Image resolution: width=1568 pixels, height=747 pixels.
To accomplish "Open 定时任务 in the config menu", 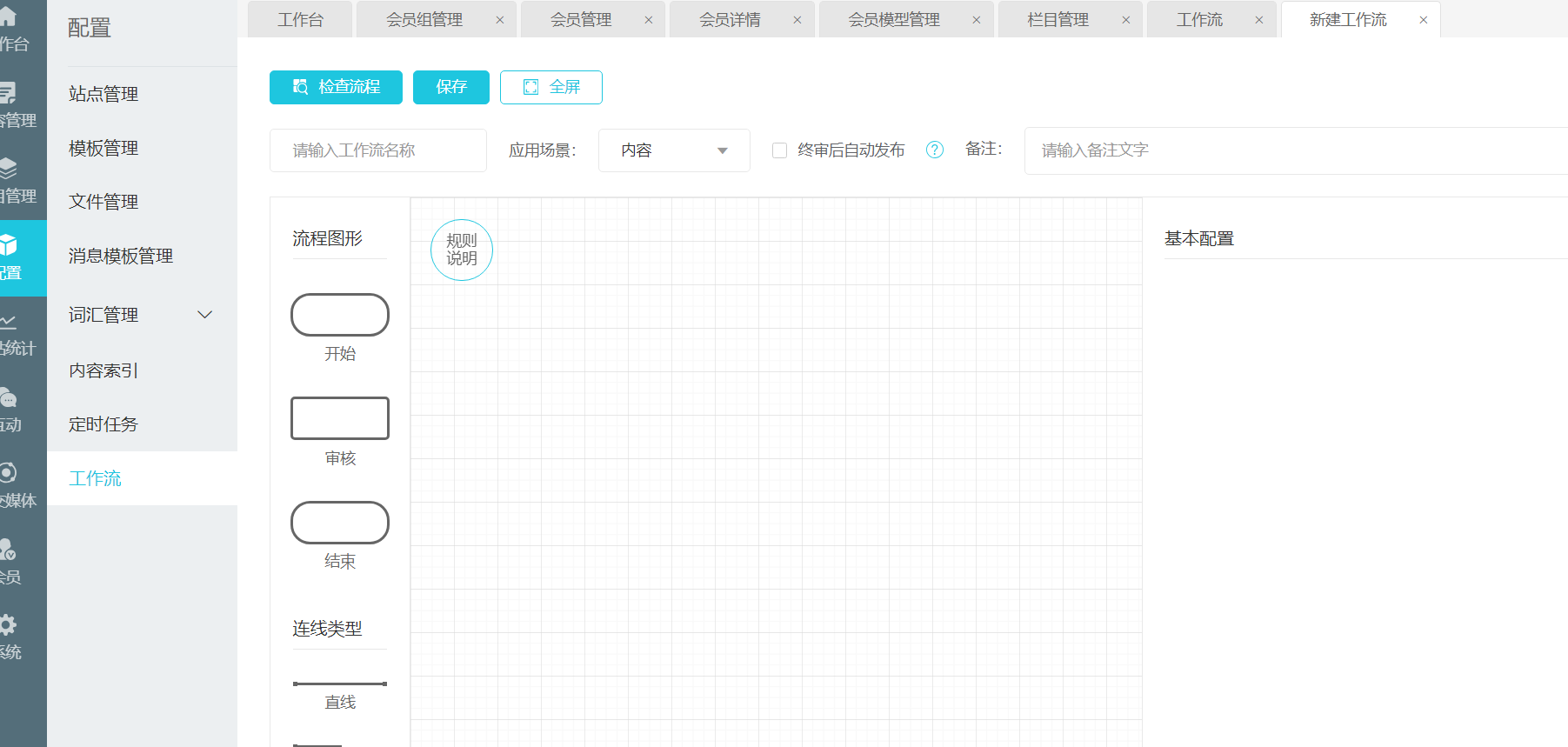I will tap(103, 424).
